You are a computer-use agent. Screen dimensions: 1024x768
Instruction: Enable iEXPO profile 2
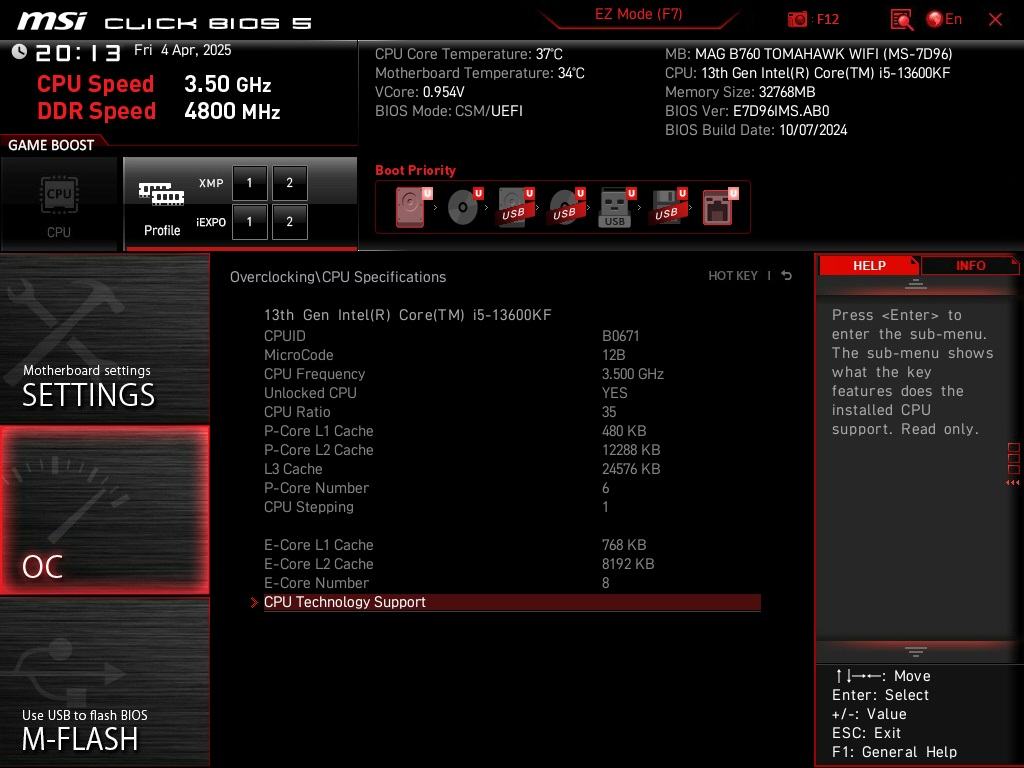(289, 222)
